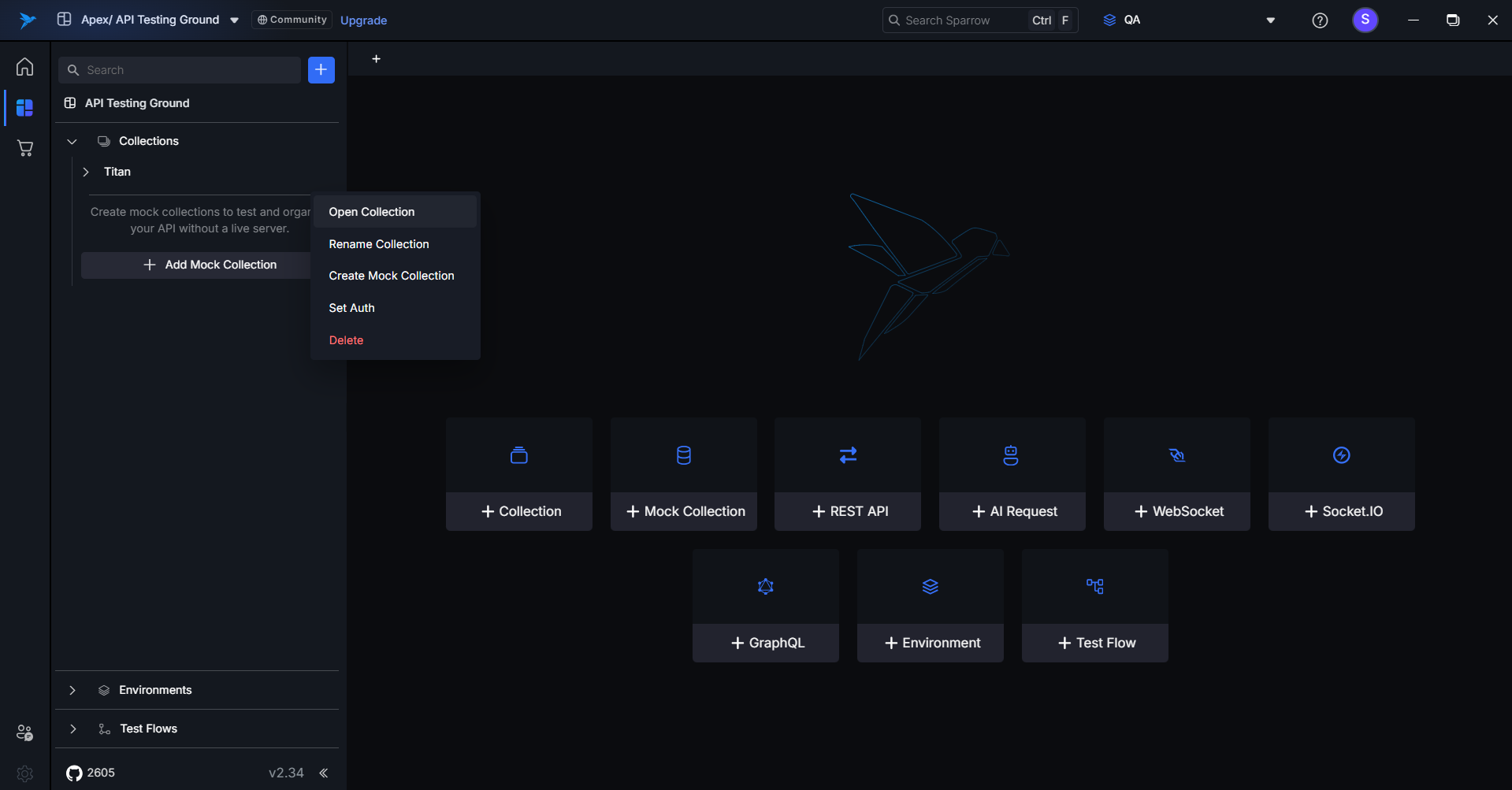Open the settings gear icon
Image resolution: width=1512 pixels, height=790 pixels.
[25, 773]
